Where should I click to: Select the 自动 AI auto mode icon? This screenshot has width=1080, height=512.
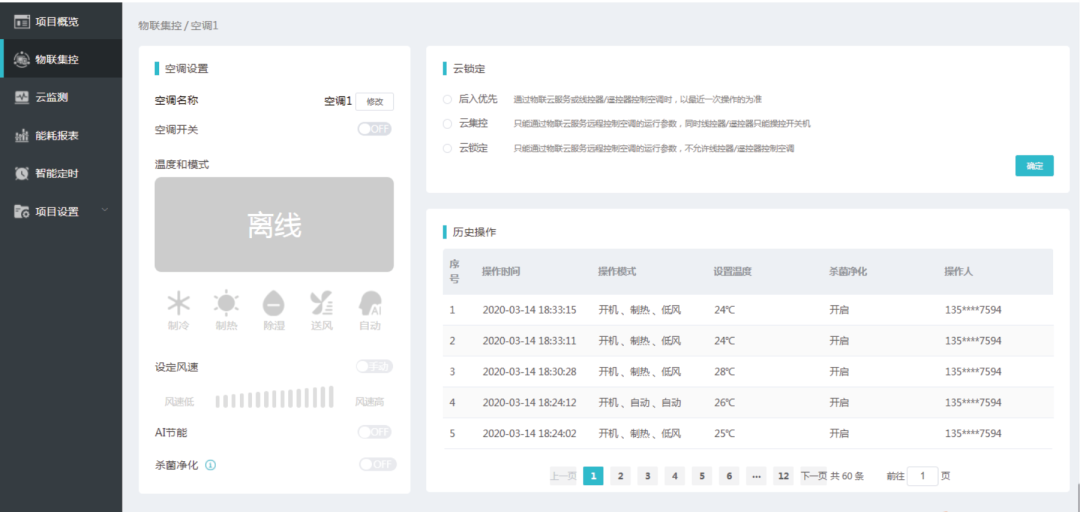point(370,304)
